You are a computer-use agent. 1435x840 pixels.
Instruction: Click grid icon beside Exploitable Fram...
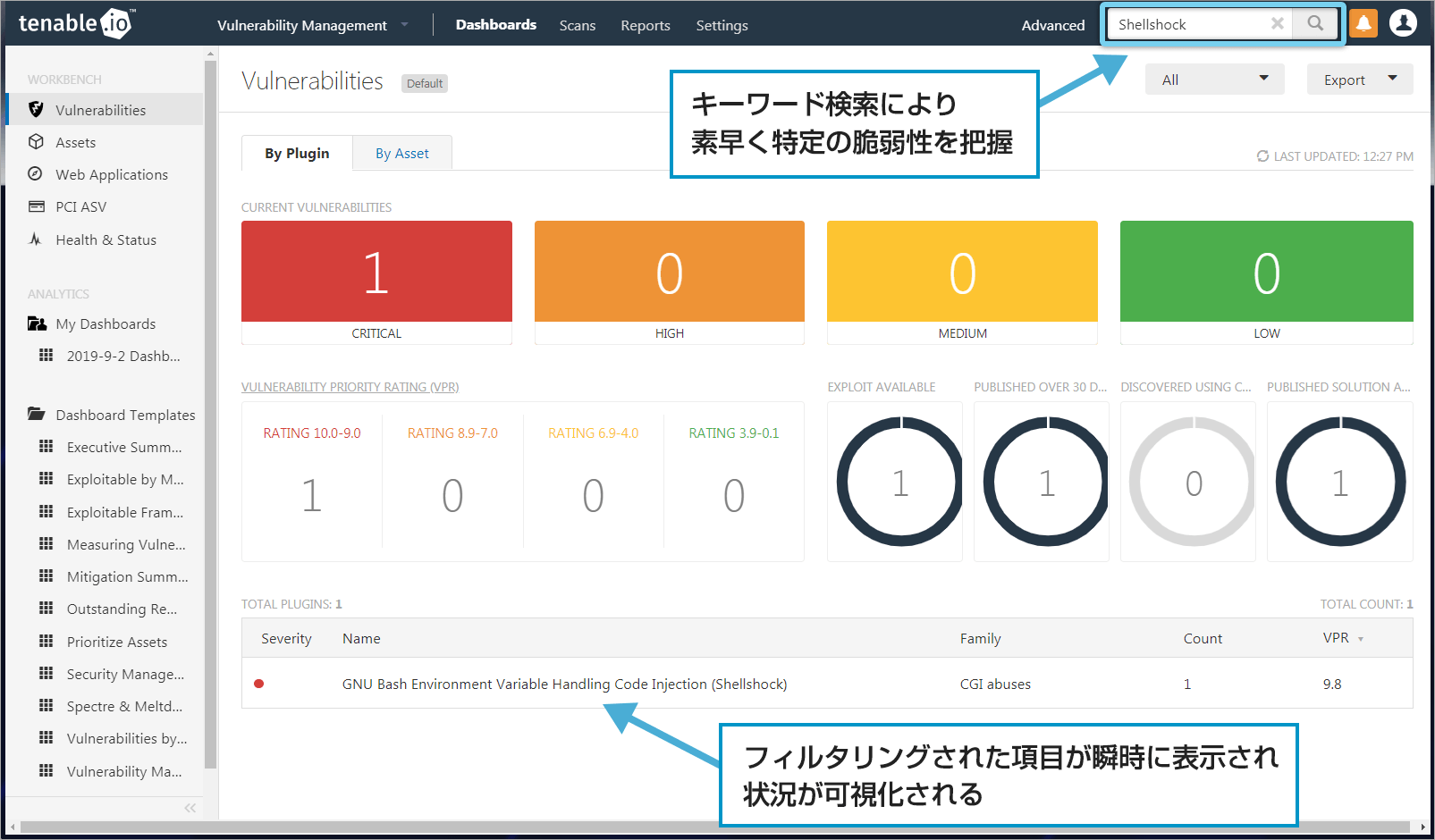coord(46,511)
